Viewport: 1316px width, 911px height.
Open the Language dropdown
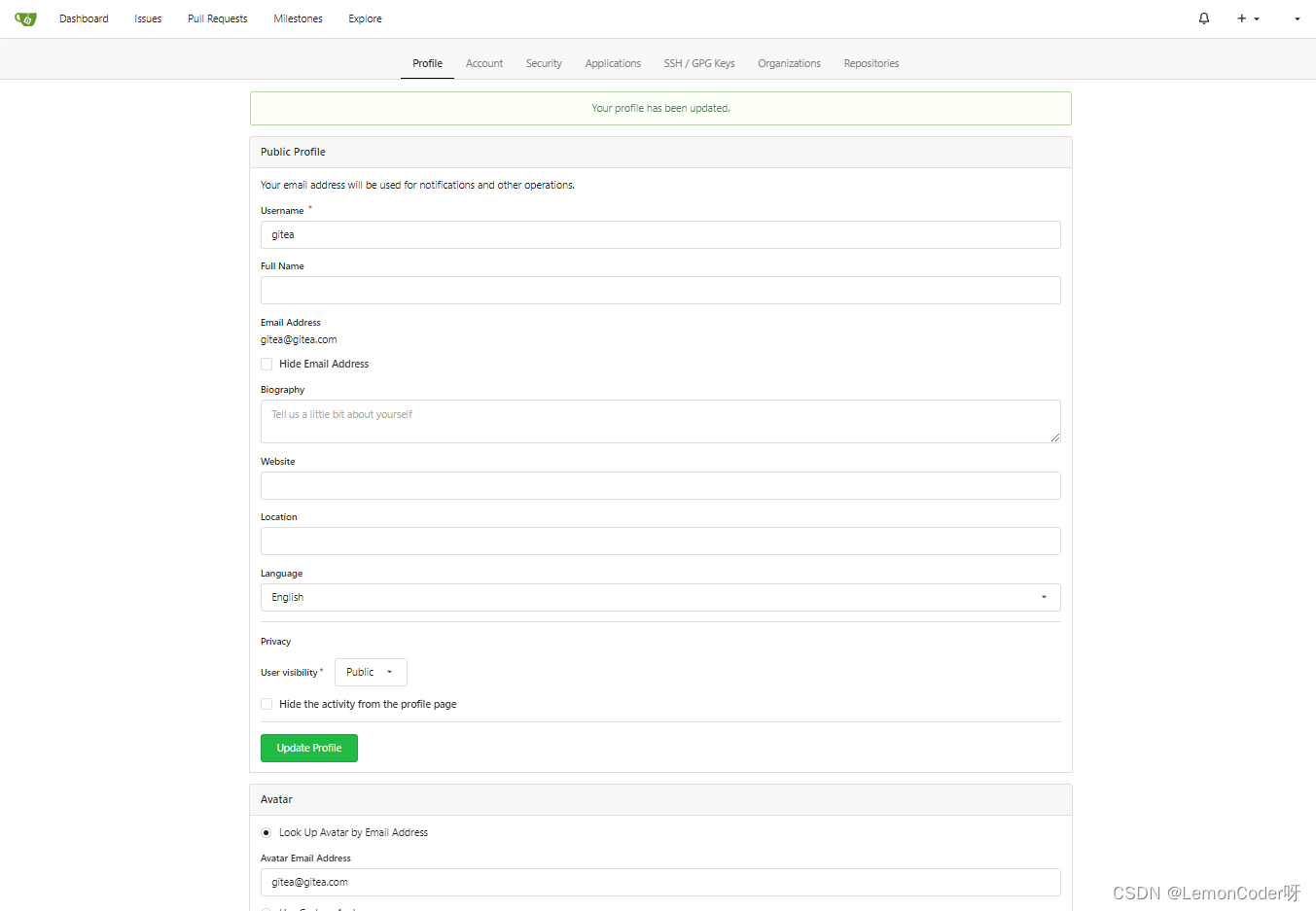point(660,597)
